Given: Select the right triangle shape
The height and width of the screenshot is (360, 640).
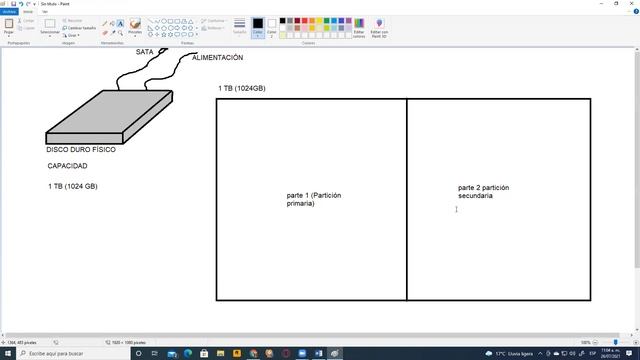Looking at the screenshot, I should click(x=150, y=28).
